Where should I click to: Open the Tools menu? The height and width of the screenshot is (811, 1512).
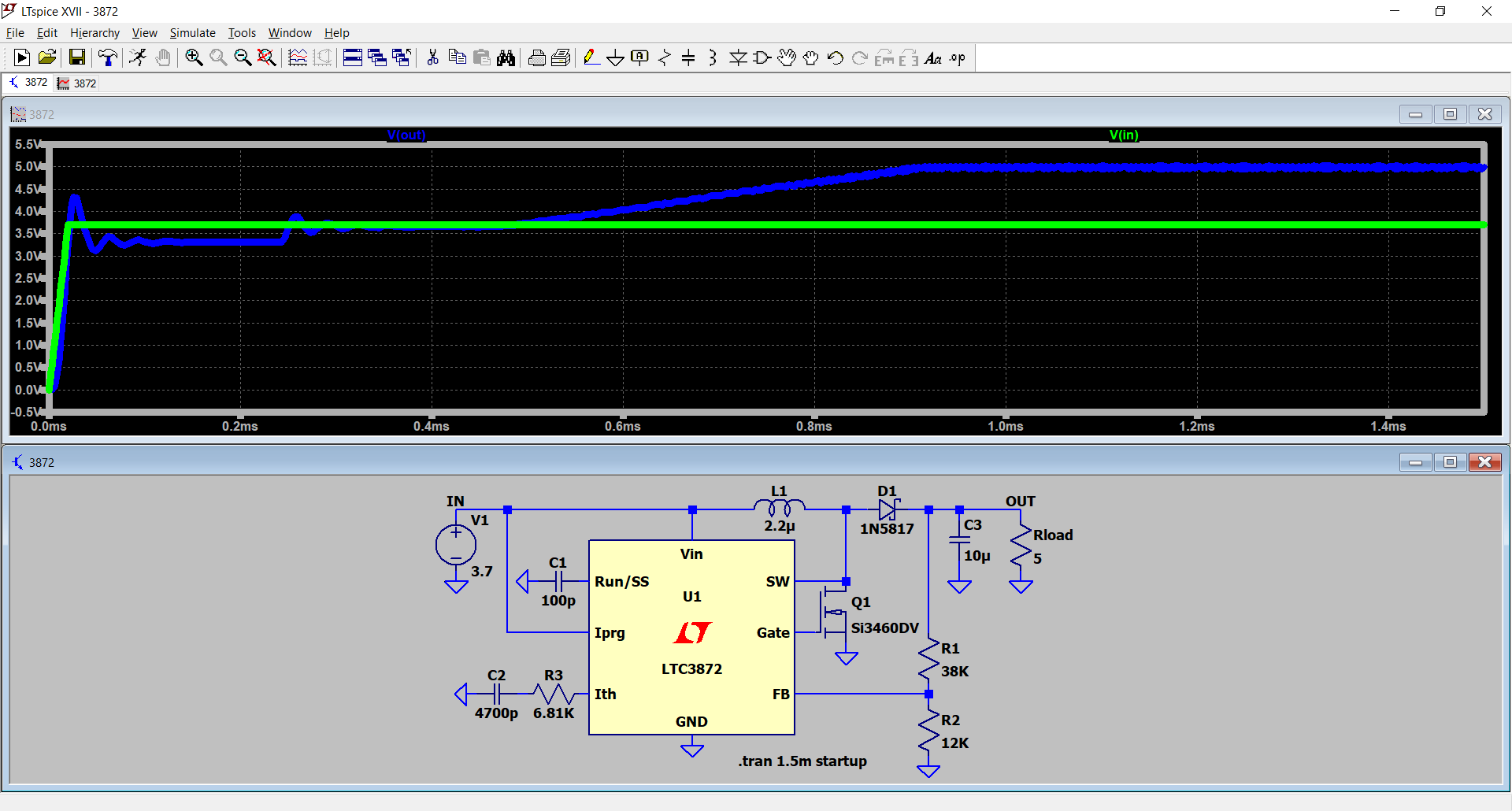[x=242, y=32]
